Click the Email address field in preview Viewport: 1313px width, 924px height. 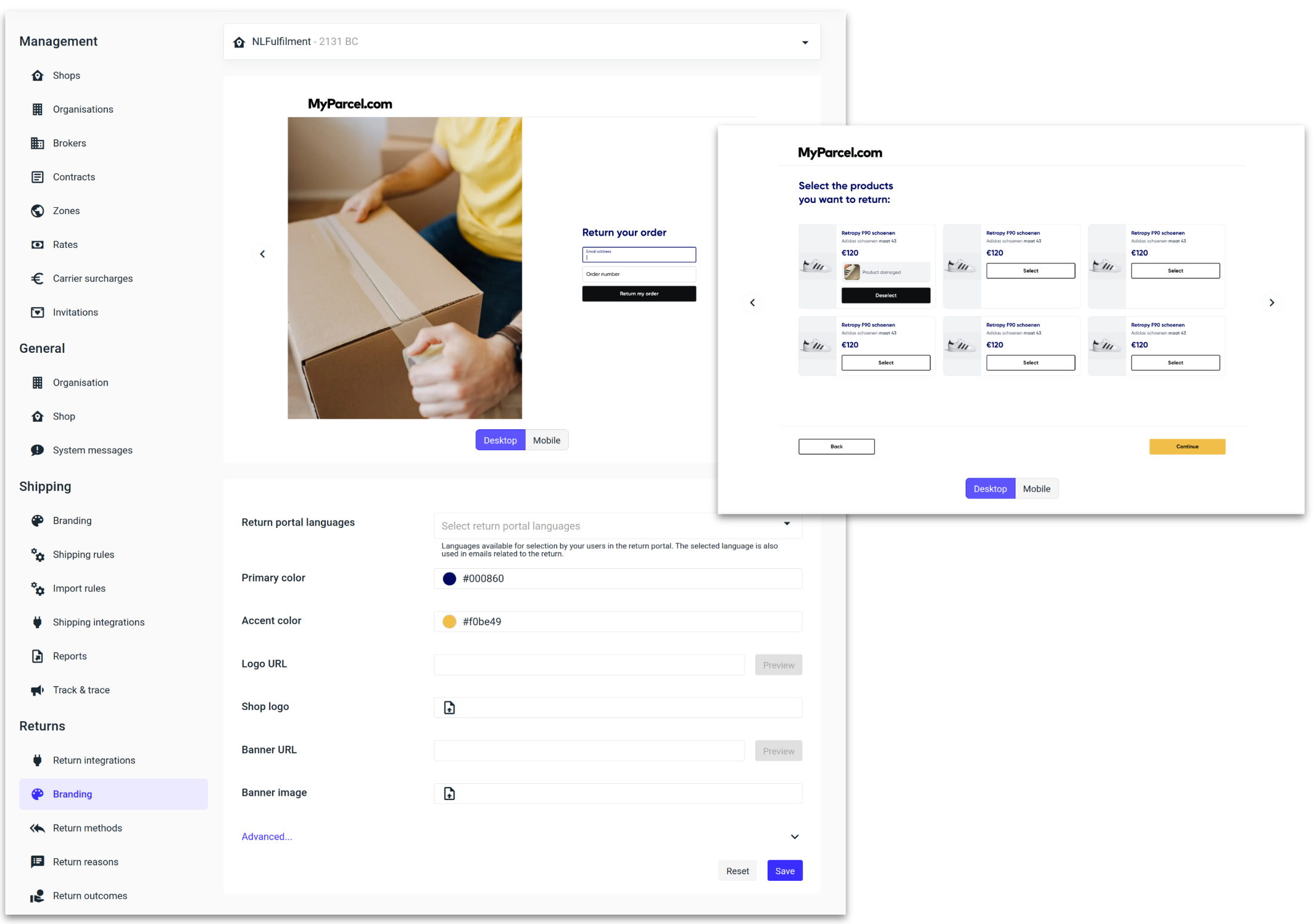[x=639, y=255]
